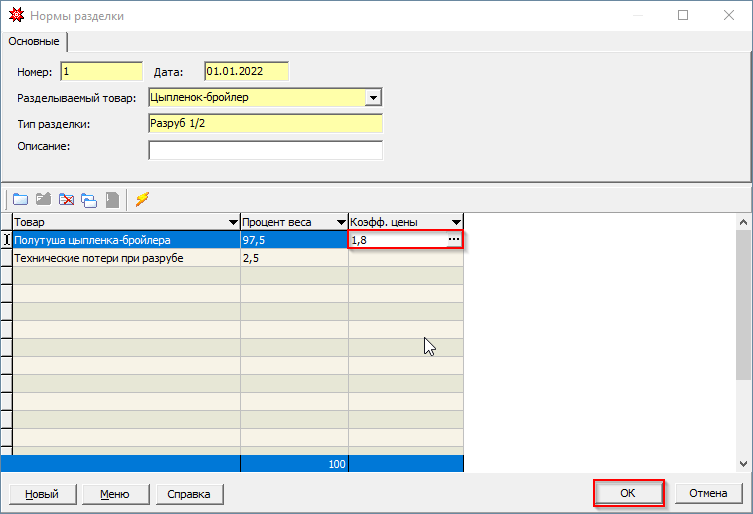Click the new record folder icon

20,199
